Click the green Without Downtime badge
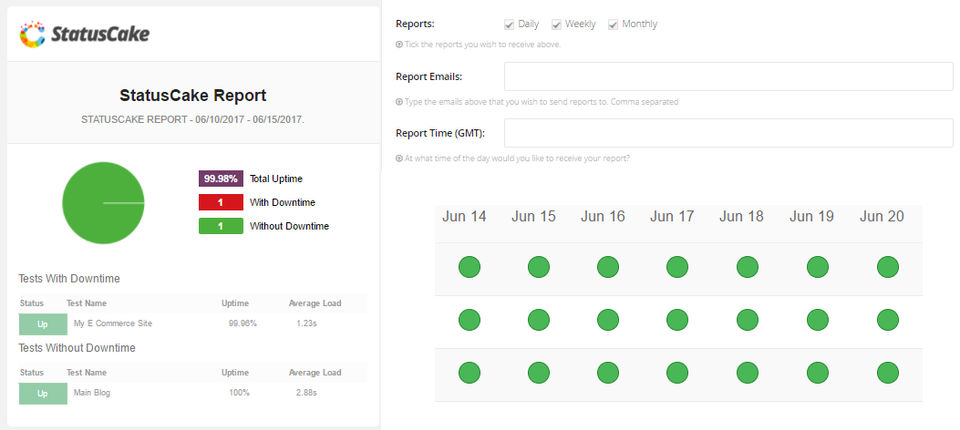The image size is (960, 430). (221, 226)
